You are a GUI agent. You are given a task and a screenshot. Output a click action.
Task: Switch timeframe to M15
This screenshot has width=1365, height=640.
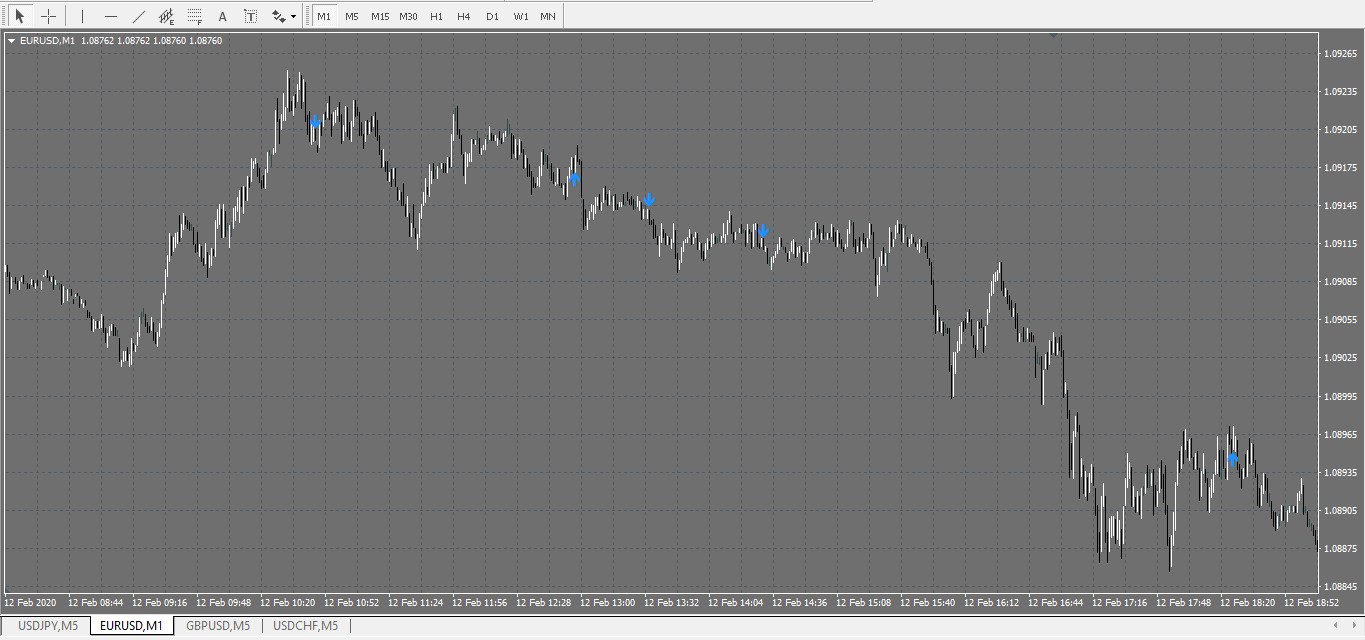[380, 16]
